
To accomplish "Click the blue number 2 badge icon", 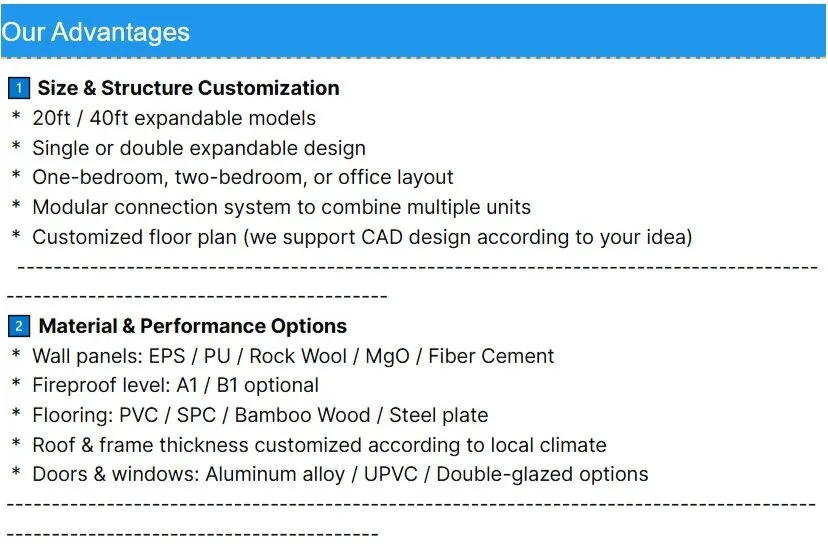I will click(x=19, y=326).
